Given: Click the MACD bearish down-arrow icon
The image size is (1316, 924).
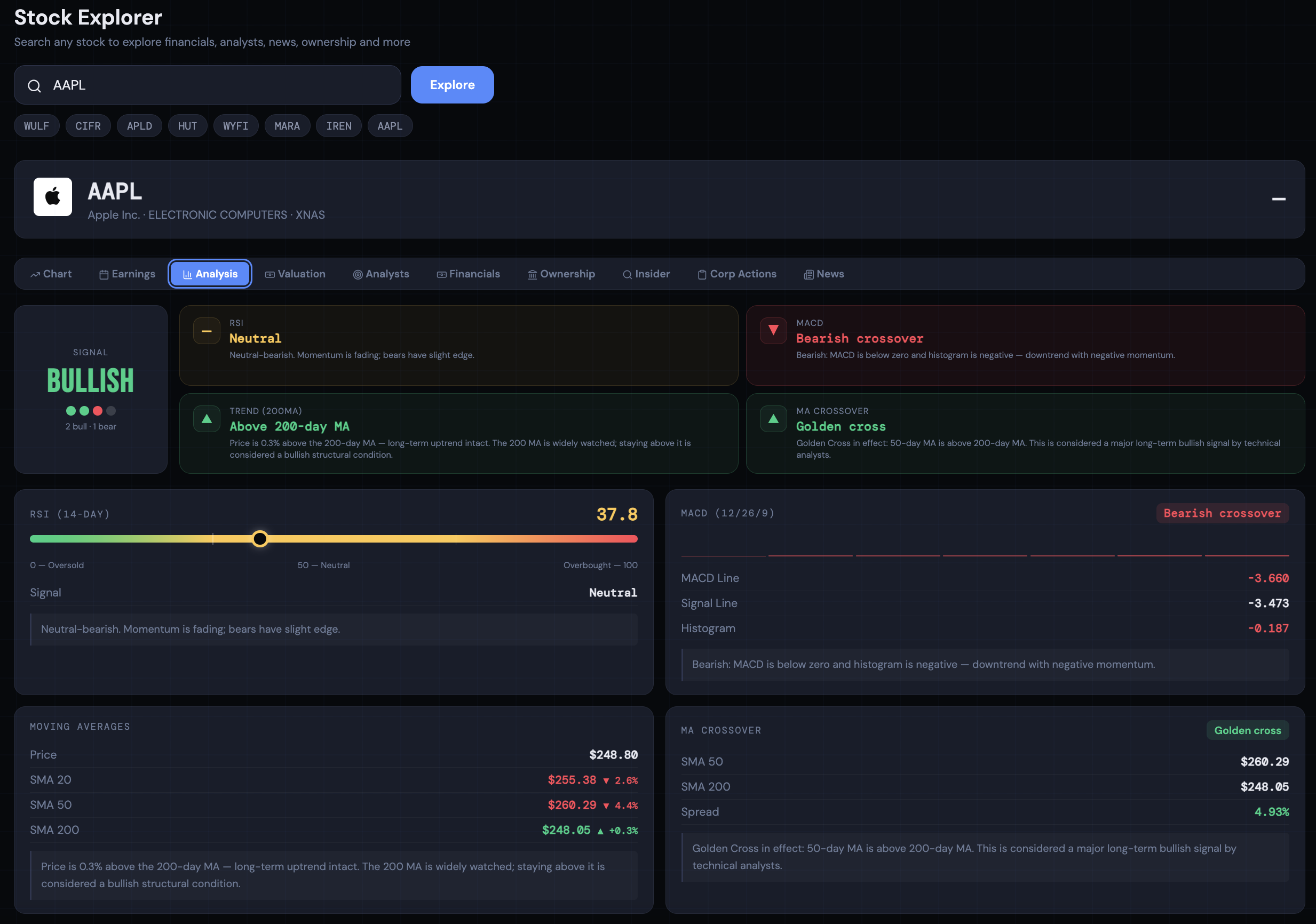Looking at the screenshot, I should [x=773, y=331].
